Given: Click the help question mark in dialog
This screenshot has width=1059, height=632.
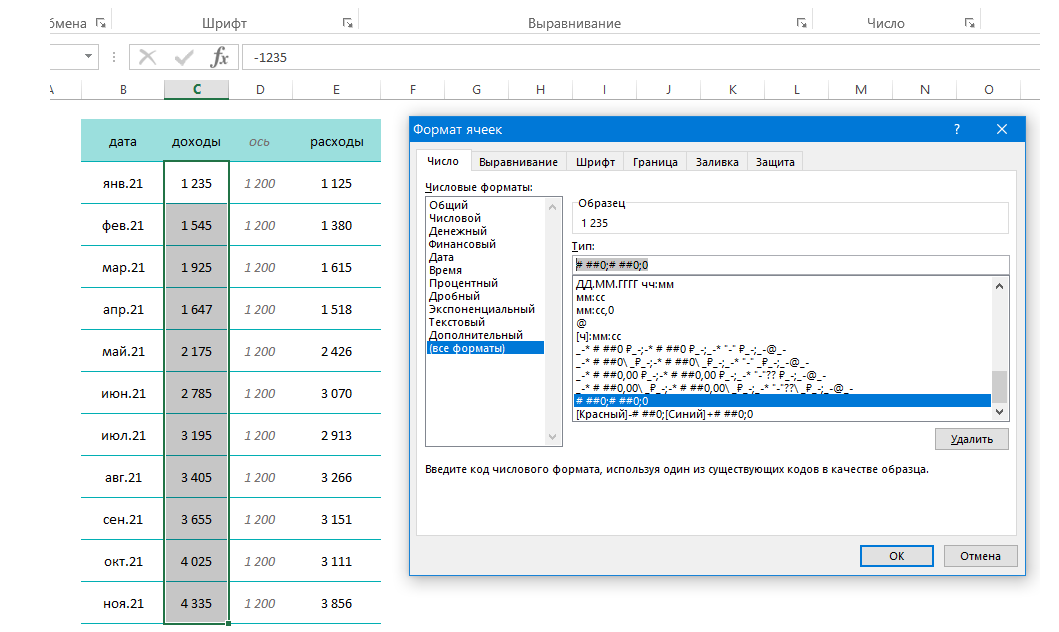Looking at the screenshot, I should coord(957,129).
